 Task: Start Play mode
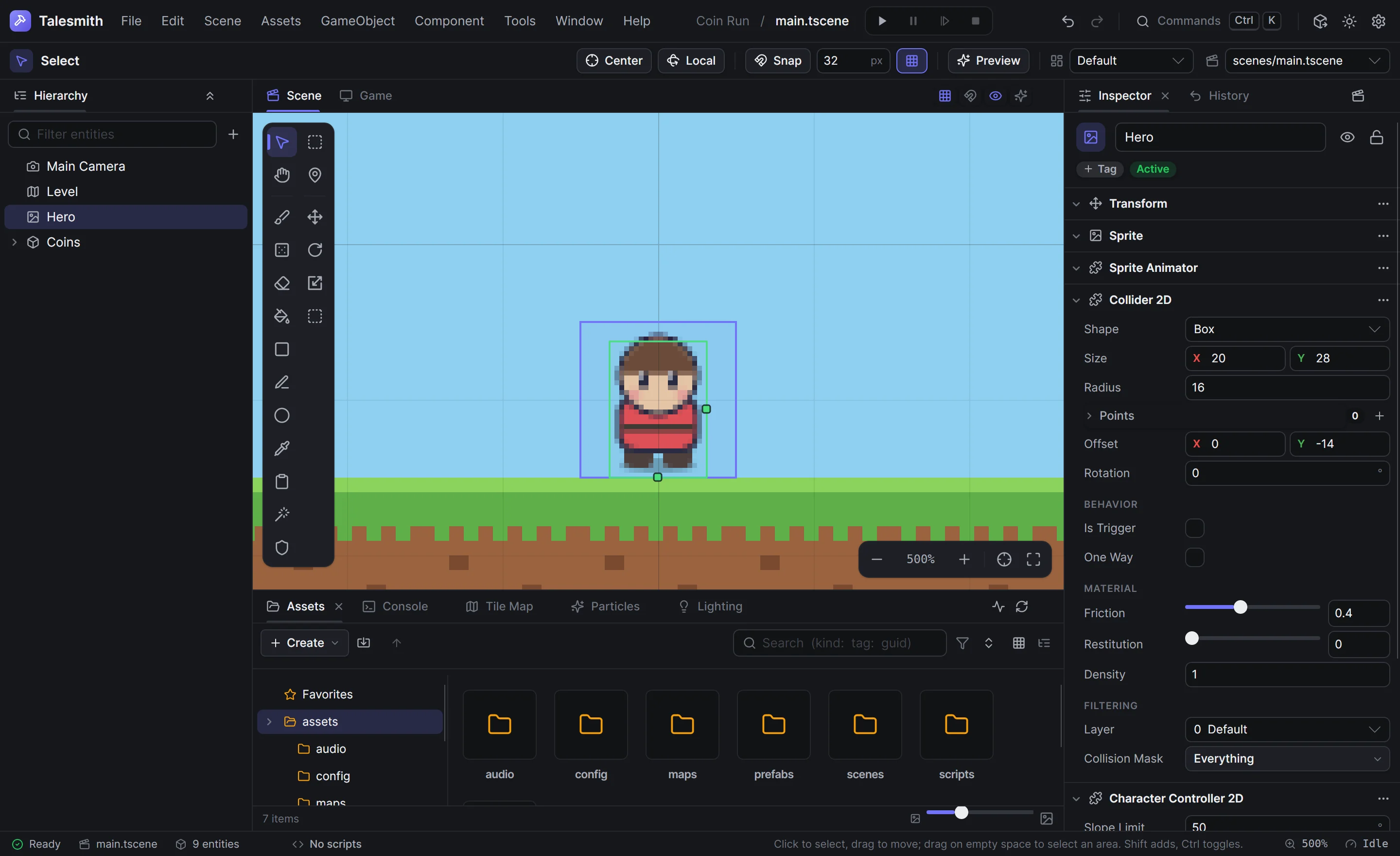pos(882,21)
